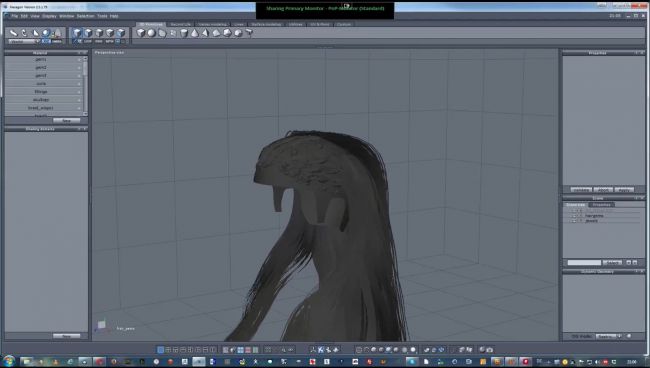This screenshot has height=368, width=650.
Task: Switch to the Properties tab in Scene panel
Action: pos(601,205)
